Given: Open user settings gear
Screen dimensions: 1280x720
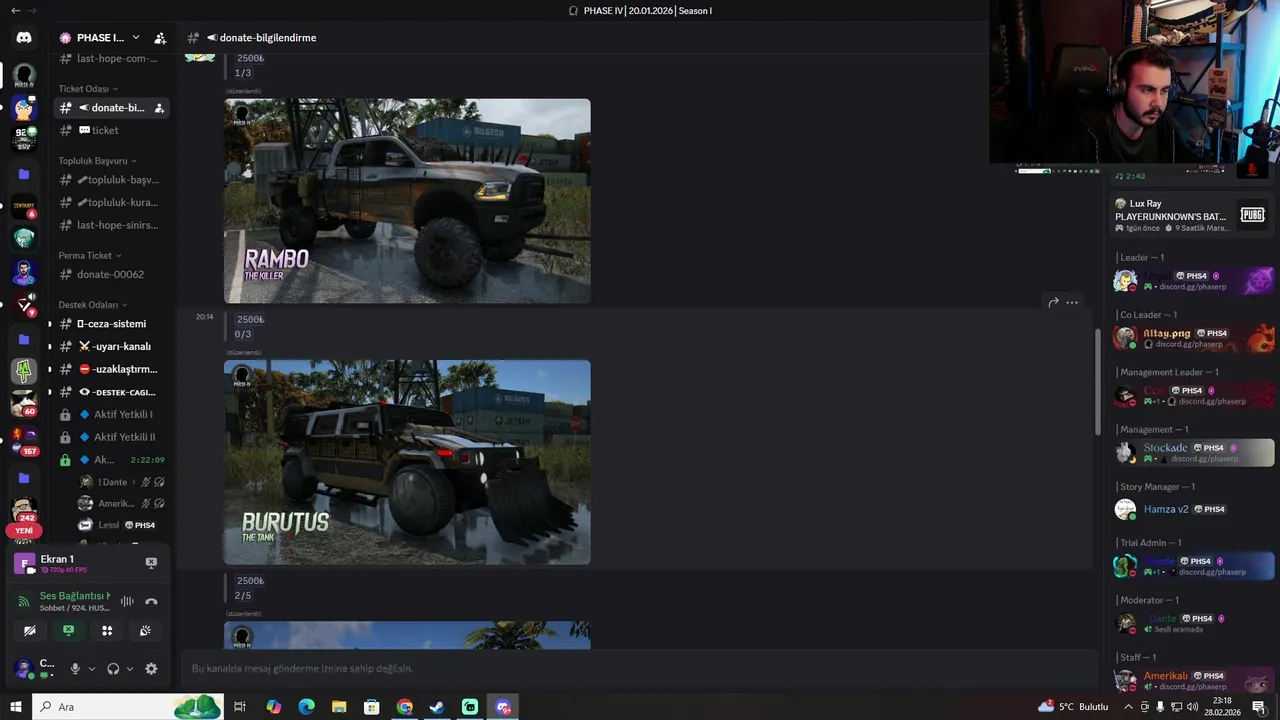Looking at the screenshot, I should point(151,669).
